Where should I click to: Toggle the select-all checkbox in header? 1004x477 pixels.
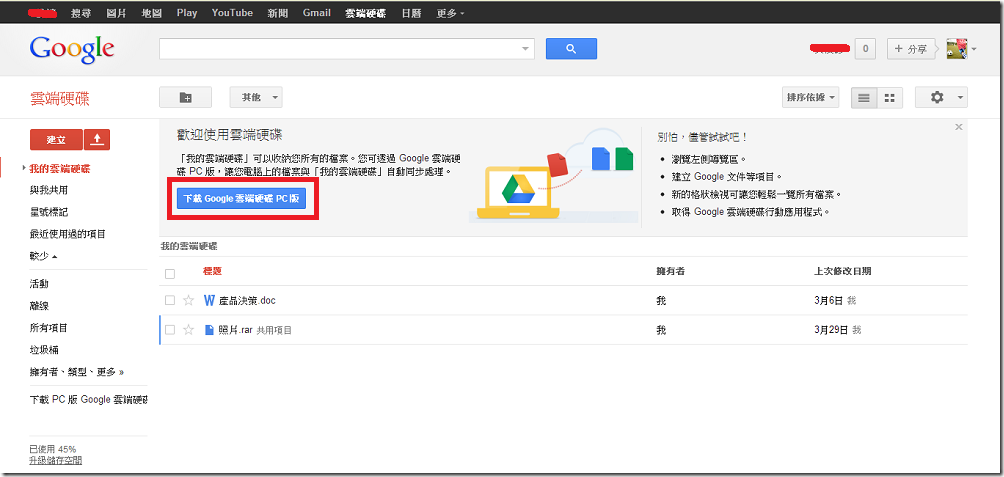(170, 273)
